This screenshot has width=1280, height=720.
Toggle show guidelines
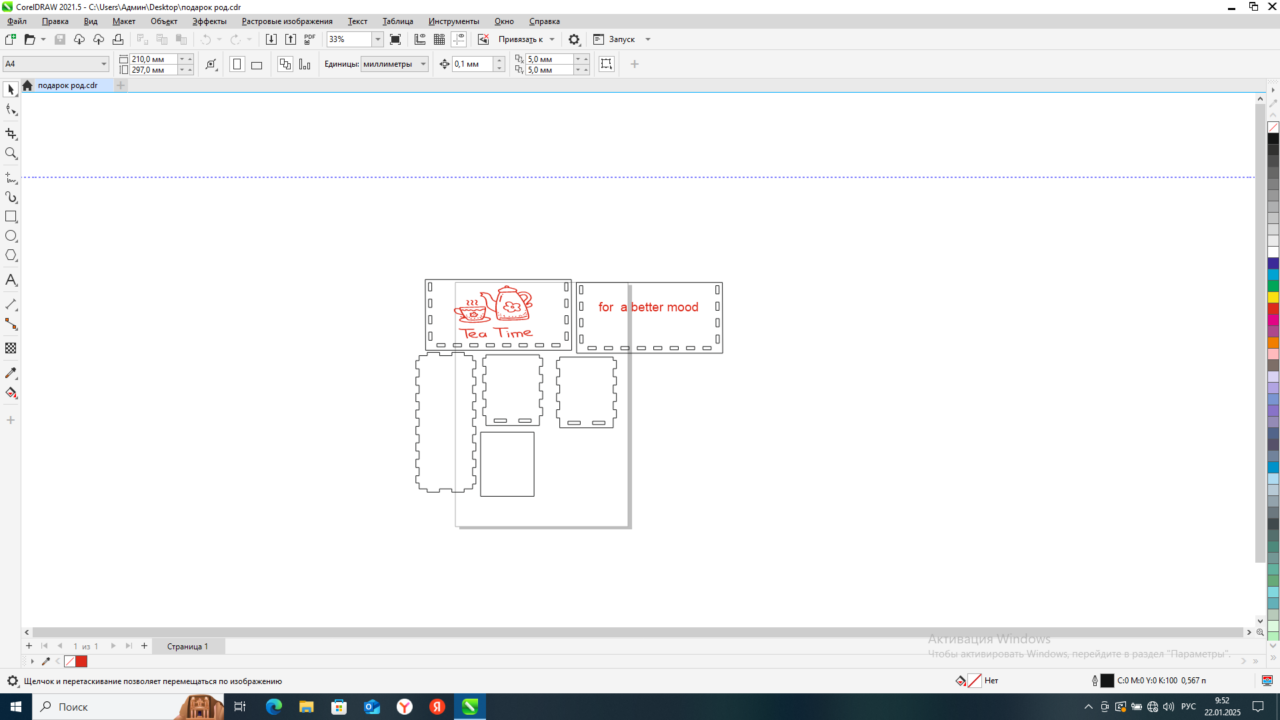point(458,39)
